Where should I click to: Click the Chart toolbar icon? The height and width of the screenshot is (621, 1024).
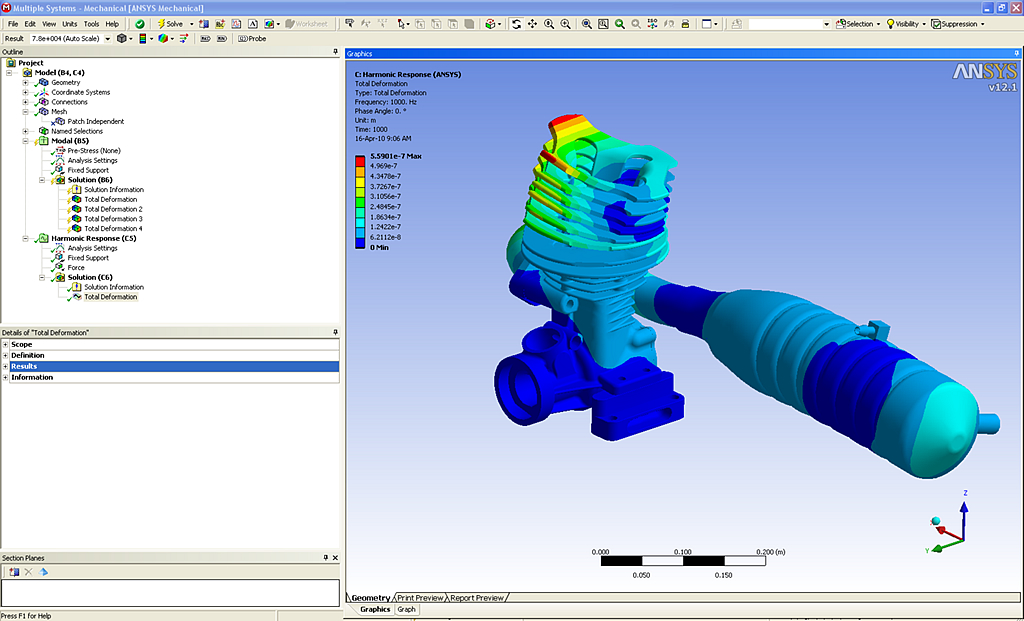pos(236,24)
